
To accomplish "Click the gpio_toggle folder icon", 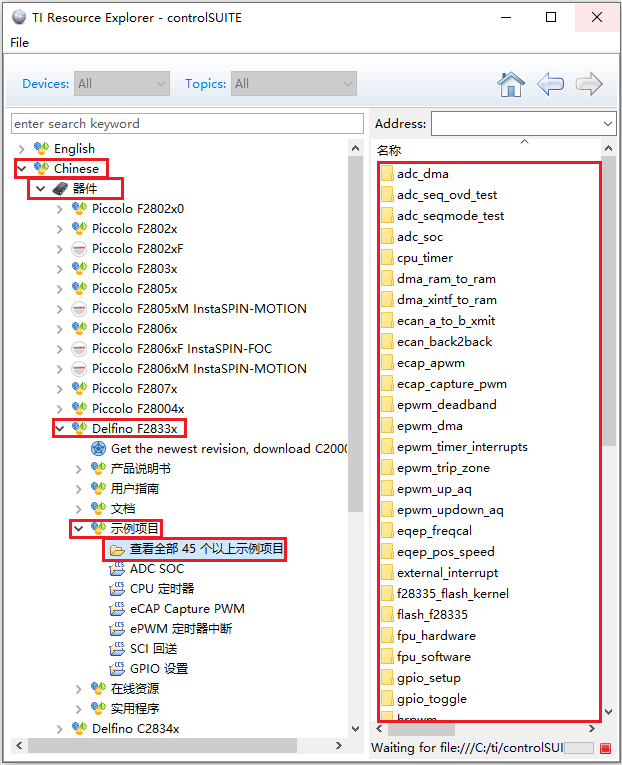I will [387, 699].
